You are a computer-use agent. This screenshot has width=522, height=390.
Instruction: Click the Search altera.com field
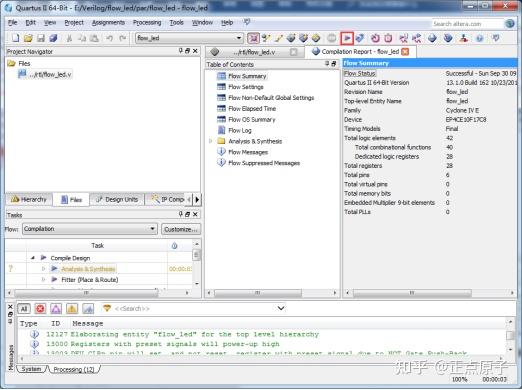point(467,24)
